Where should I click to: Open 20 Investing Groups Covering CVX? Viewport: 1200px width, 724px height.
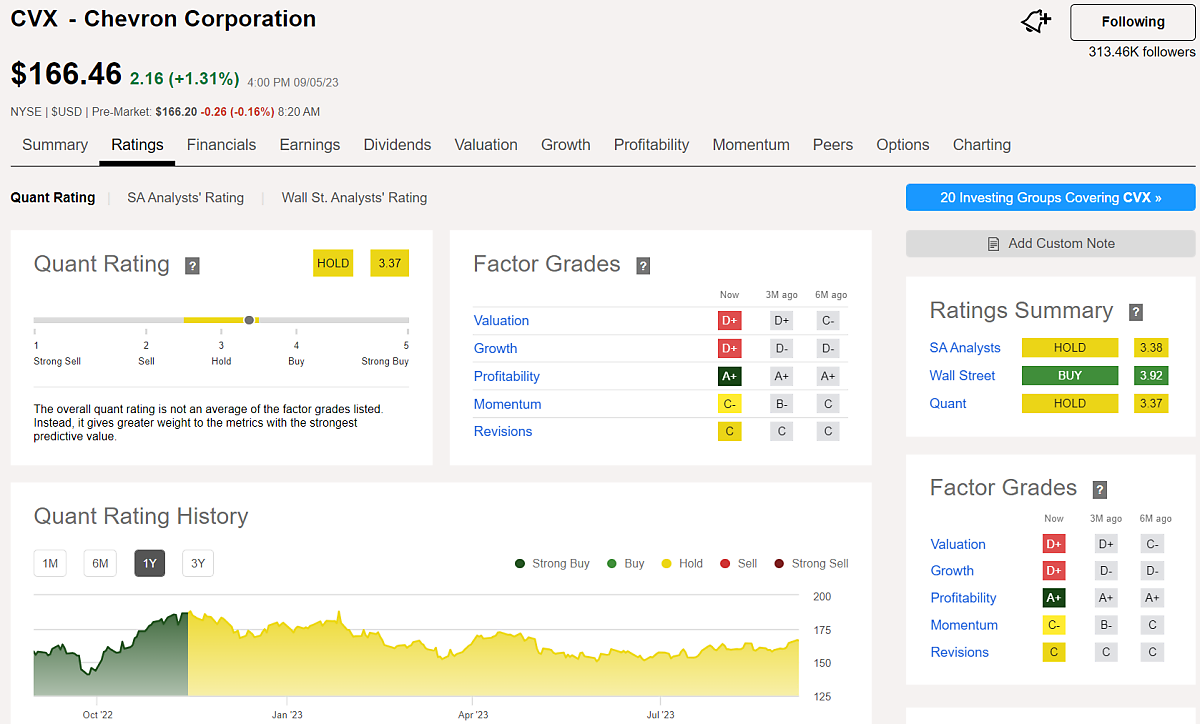click(x=1051, y=198)
